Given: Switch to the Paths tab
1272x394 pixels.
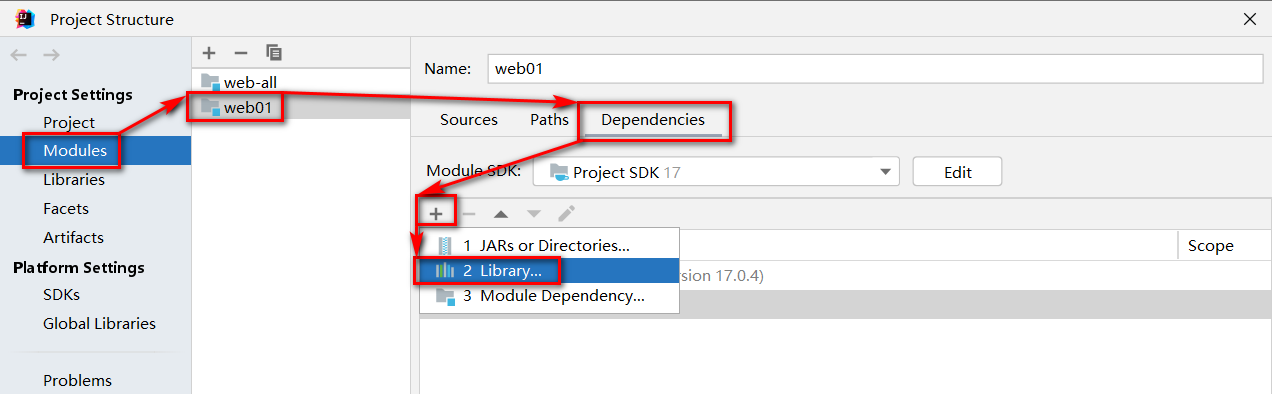Looking at the screenshot, I should (549, 120).
